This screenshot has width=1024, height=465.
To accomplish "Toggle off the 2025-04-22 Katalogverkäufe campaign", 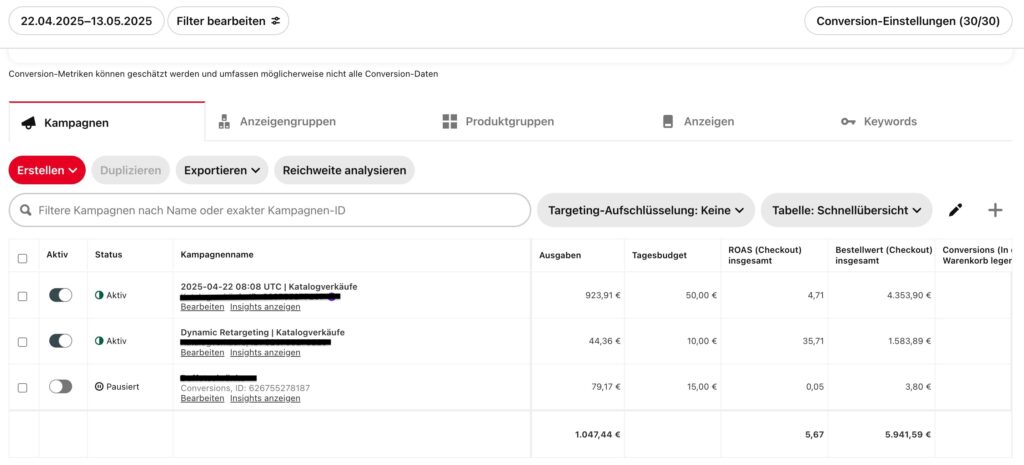I will [x=61, y=295].
